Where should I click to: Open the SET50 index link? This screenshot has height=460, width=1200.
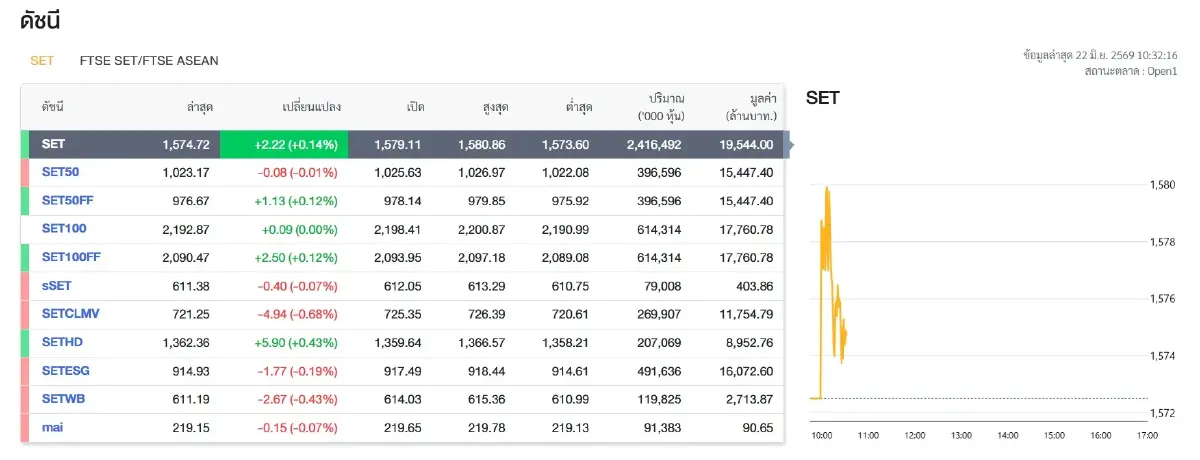pyautogui.click(x=60, y=172)
